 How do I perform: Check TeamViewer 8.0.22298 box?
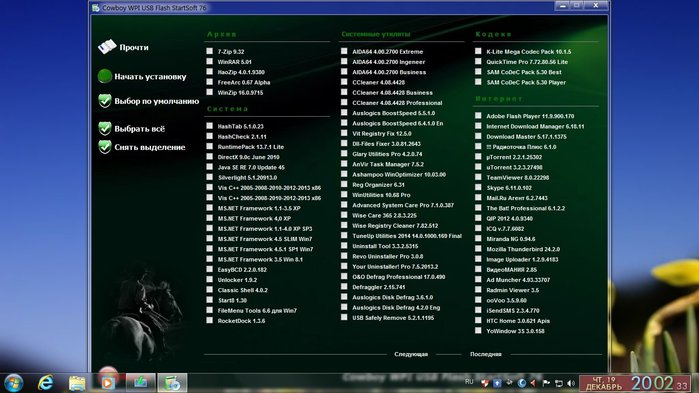(x=478, y=177)
